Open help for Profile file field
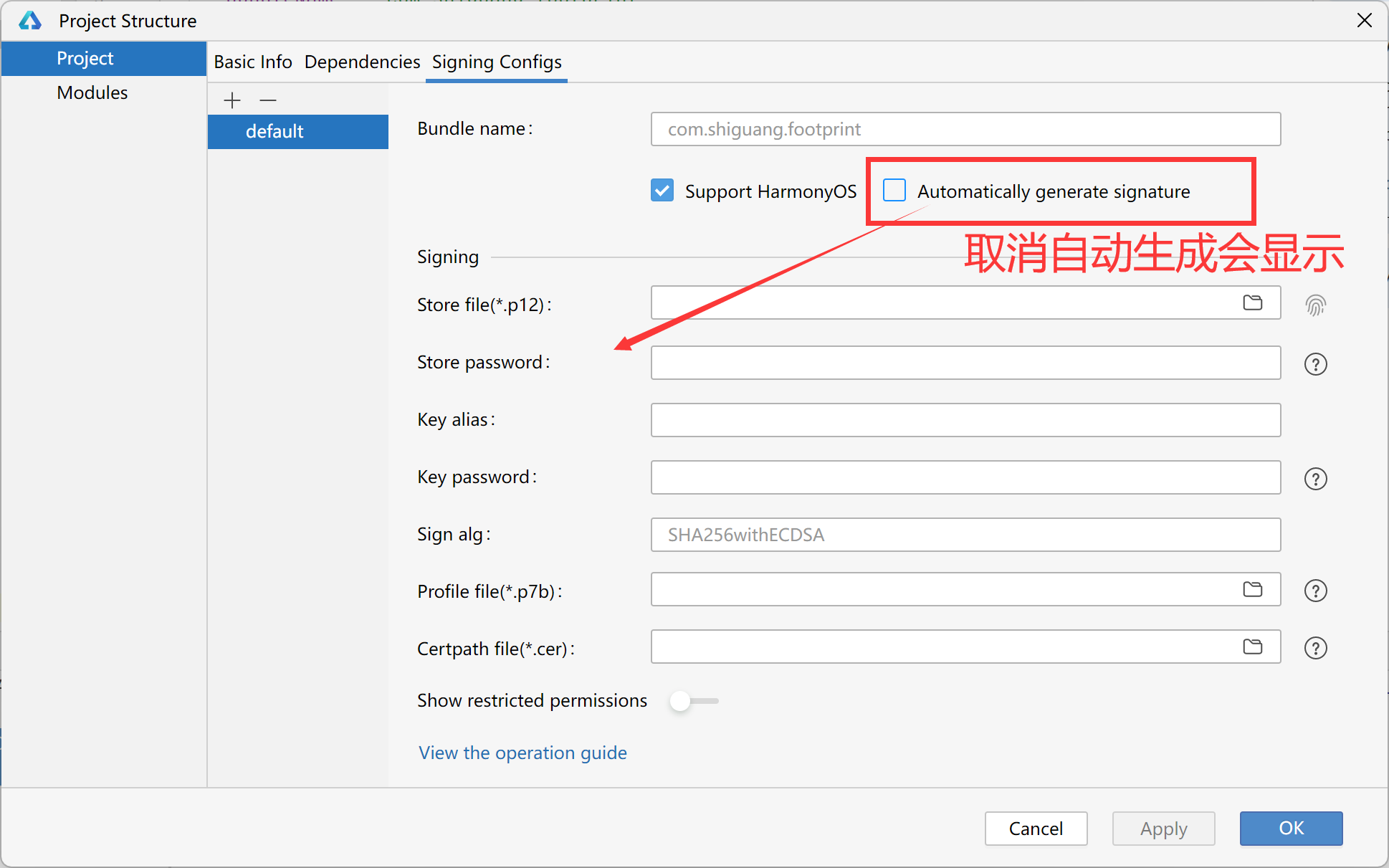Viewport: 1389px width, 868px height. pyautogui.click(x=1315, y=591)
